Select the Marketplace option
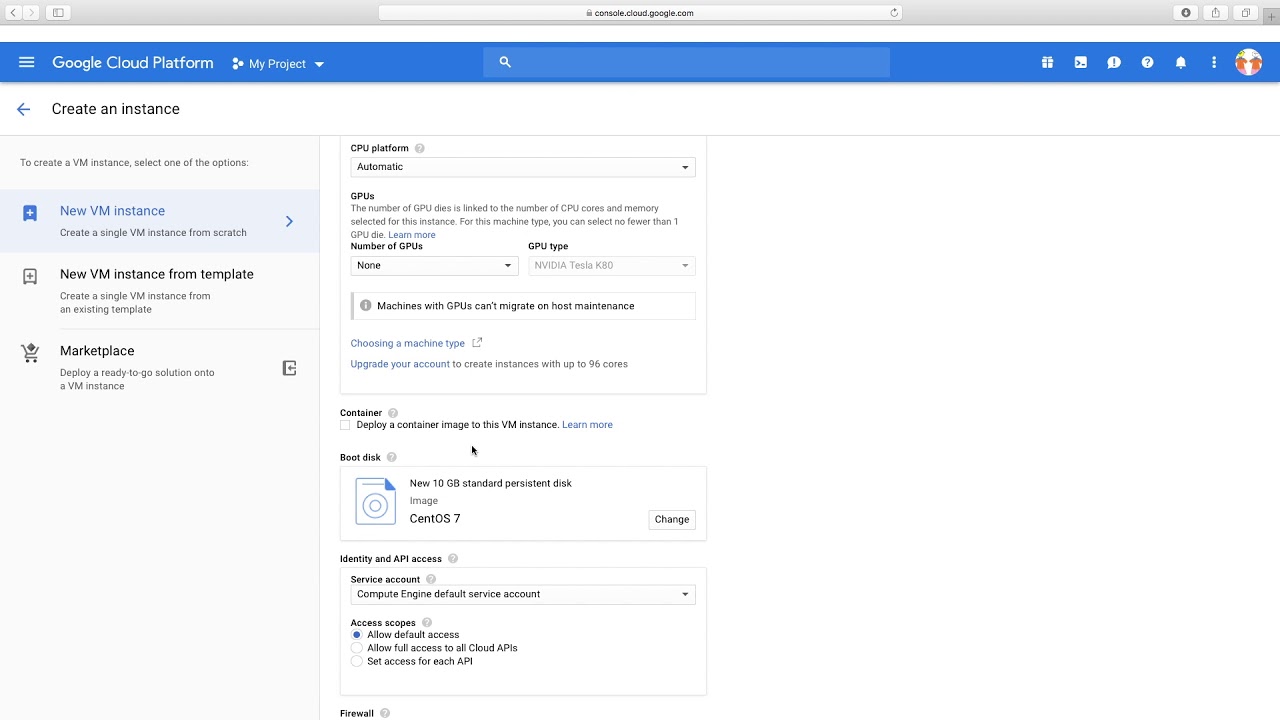1280x720 pixels. [160, 367]
